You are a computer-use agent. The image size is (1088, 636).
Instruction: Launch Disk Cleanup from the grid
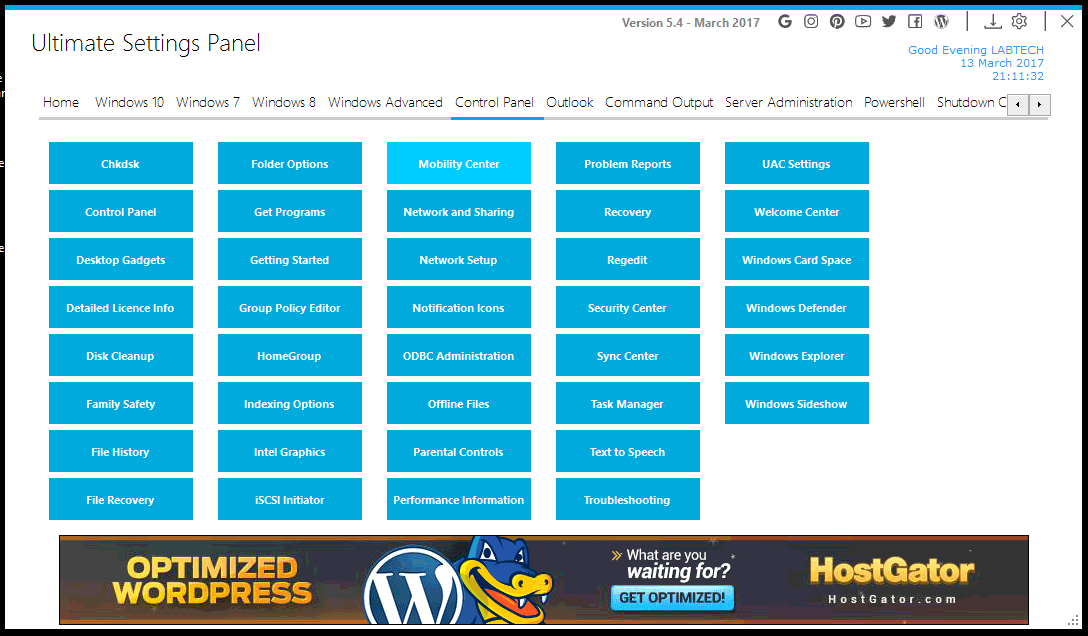(x=120, y=355)
